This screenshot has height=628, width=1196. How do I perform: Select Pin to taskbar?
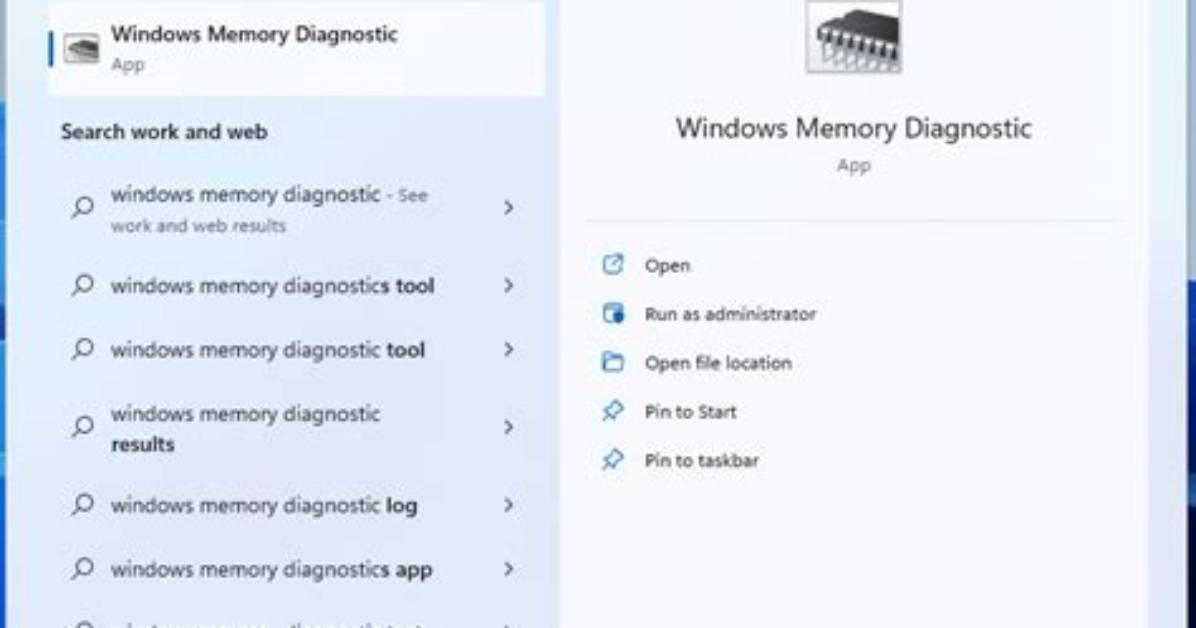point(701,460)
